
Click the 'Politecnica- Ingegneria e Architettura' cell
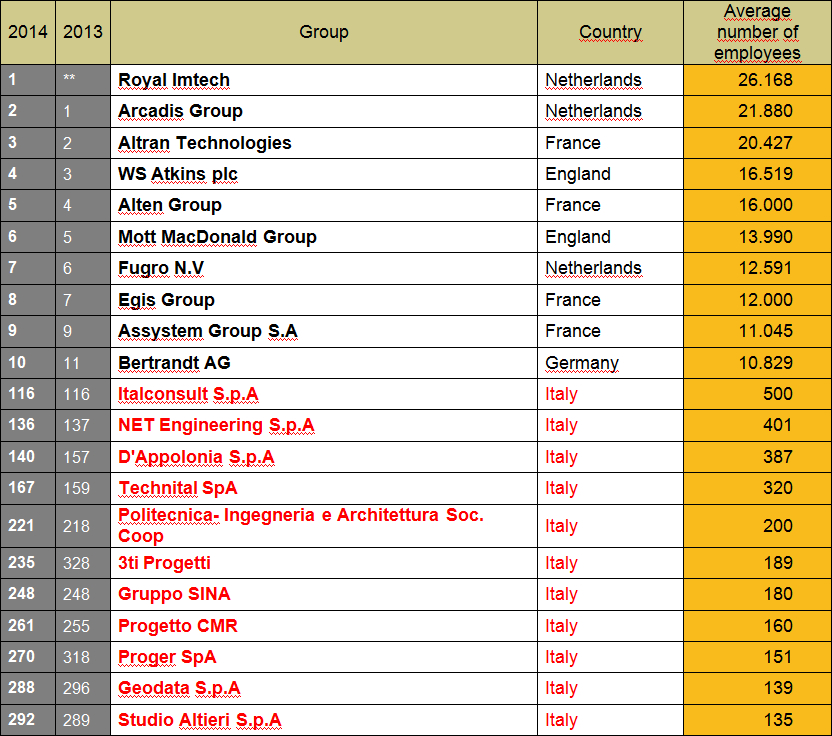tap(324, 526)
